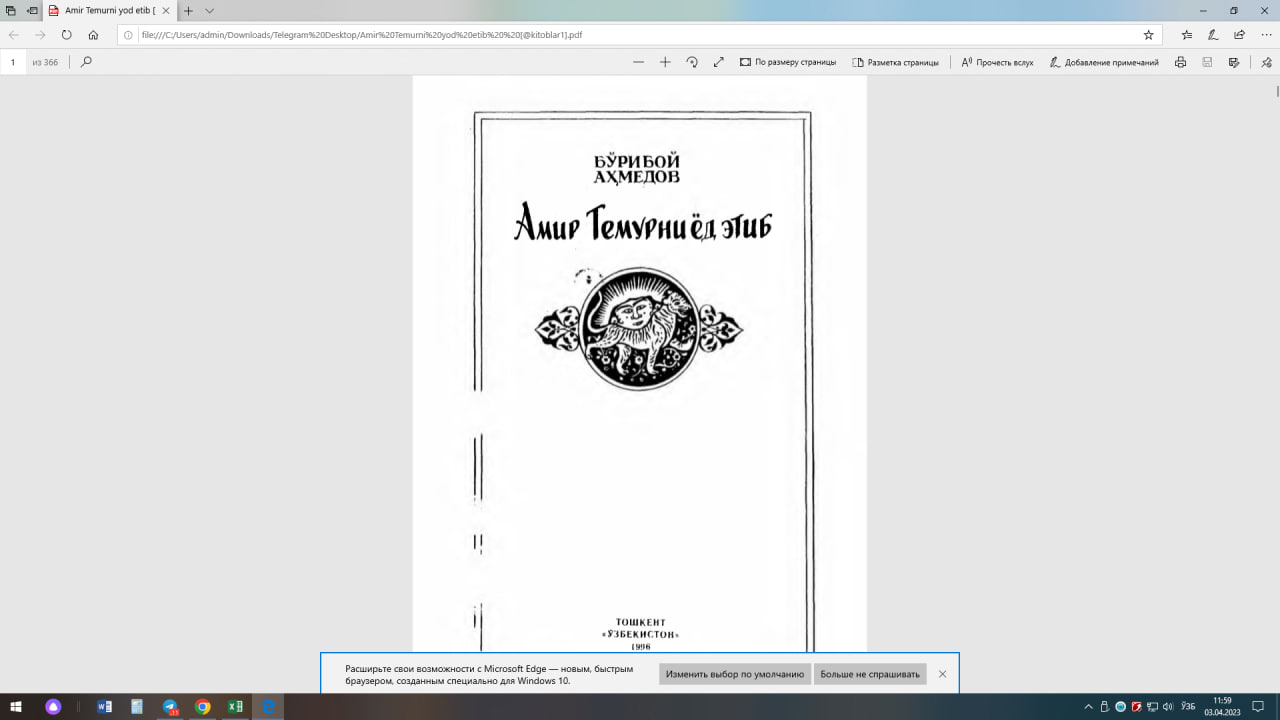1280x720 pixels.
Task: Click the safely remove USB tray icon
Action: click(1105, 706)
